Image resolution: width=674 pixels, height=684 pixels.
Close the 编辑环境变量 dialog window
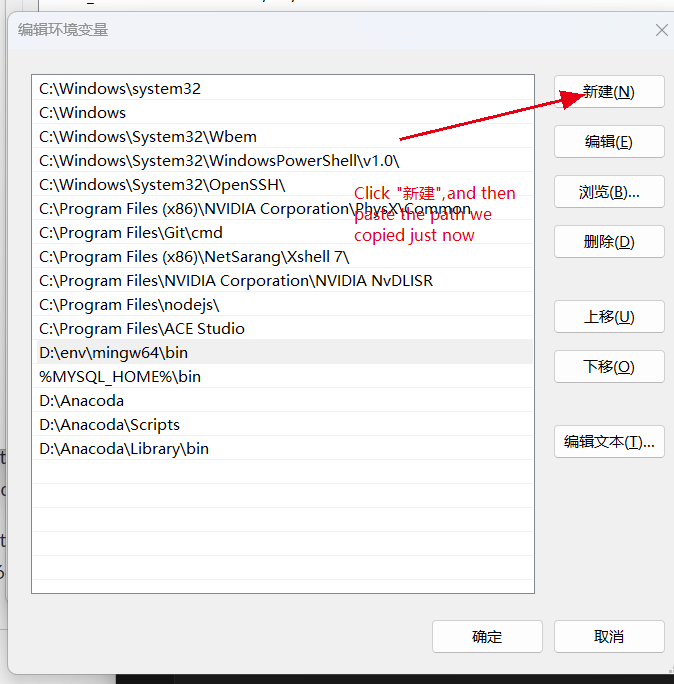coord(661,30)
